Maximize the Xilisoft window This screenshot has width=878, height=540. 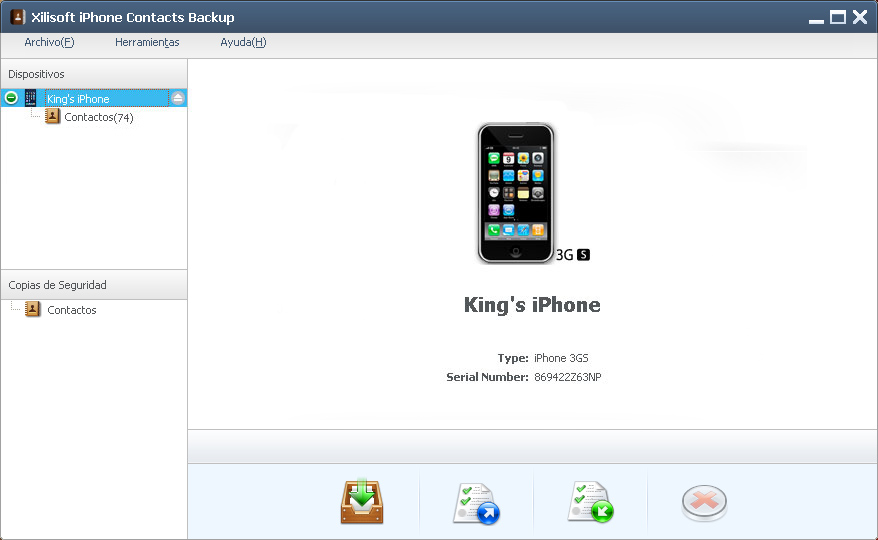click(838, 17)
